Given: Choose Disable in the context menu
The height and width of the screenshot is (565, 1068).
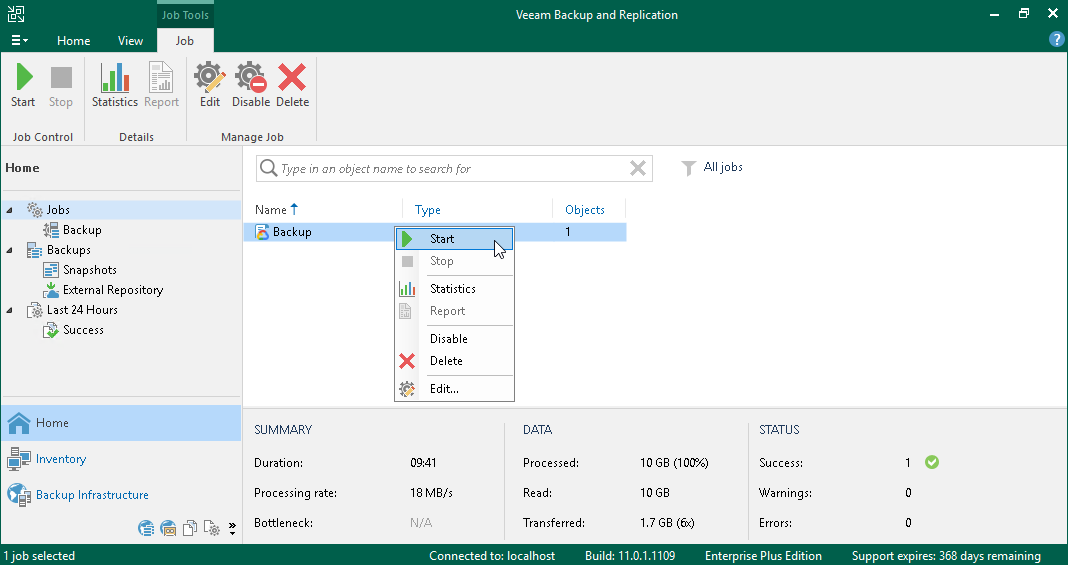Looking at the screenshot, I should [x=454, y=338].
